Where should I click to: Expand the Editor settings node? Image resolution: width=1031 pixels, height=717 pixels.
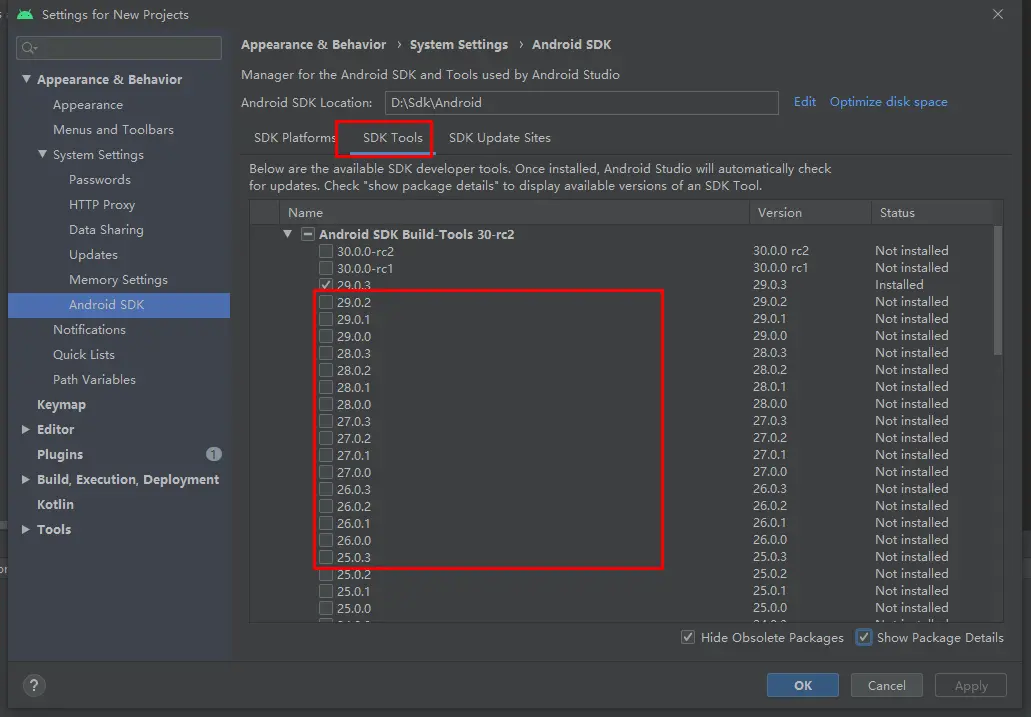26,429
